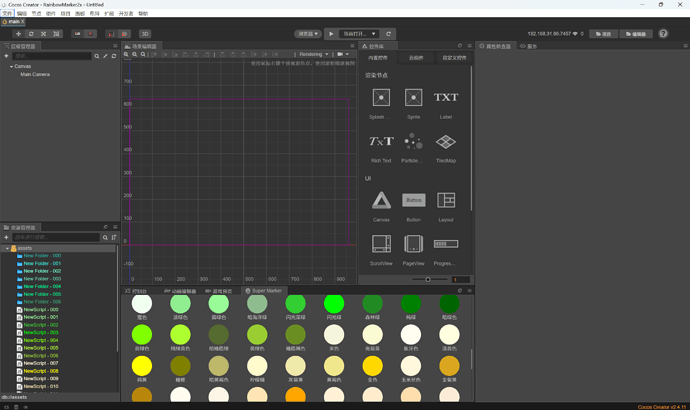Open the Edit menu in menu bar
The height and width of the screenshot is (410, 690).
22,13
